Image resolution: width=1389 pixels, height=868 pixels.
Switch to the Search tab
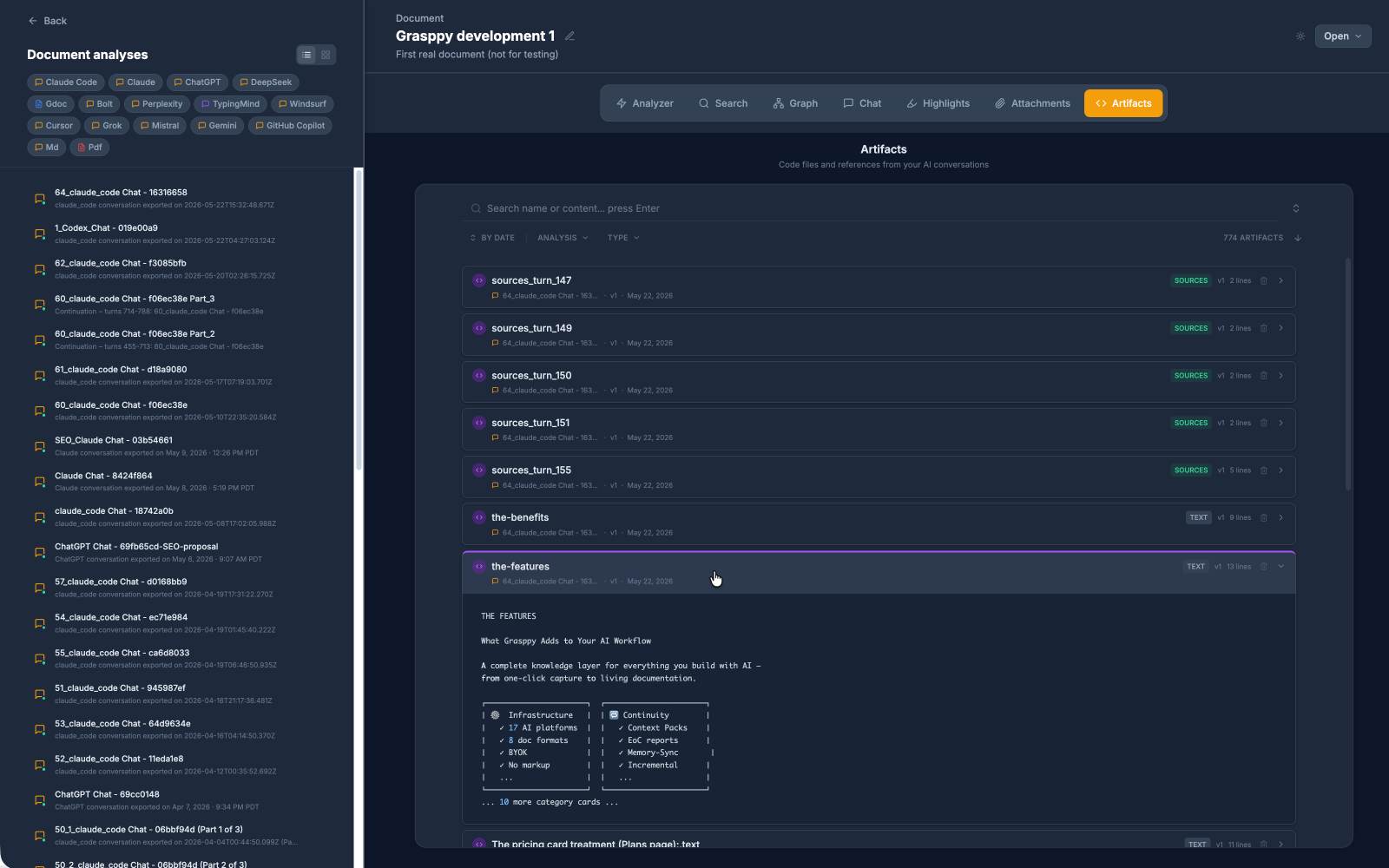(x=723, y=103)
